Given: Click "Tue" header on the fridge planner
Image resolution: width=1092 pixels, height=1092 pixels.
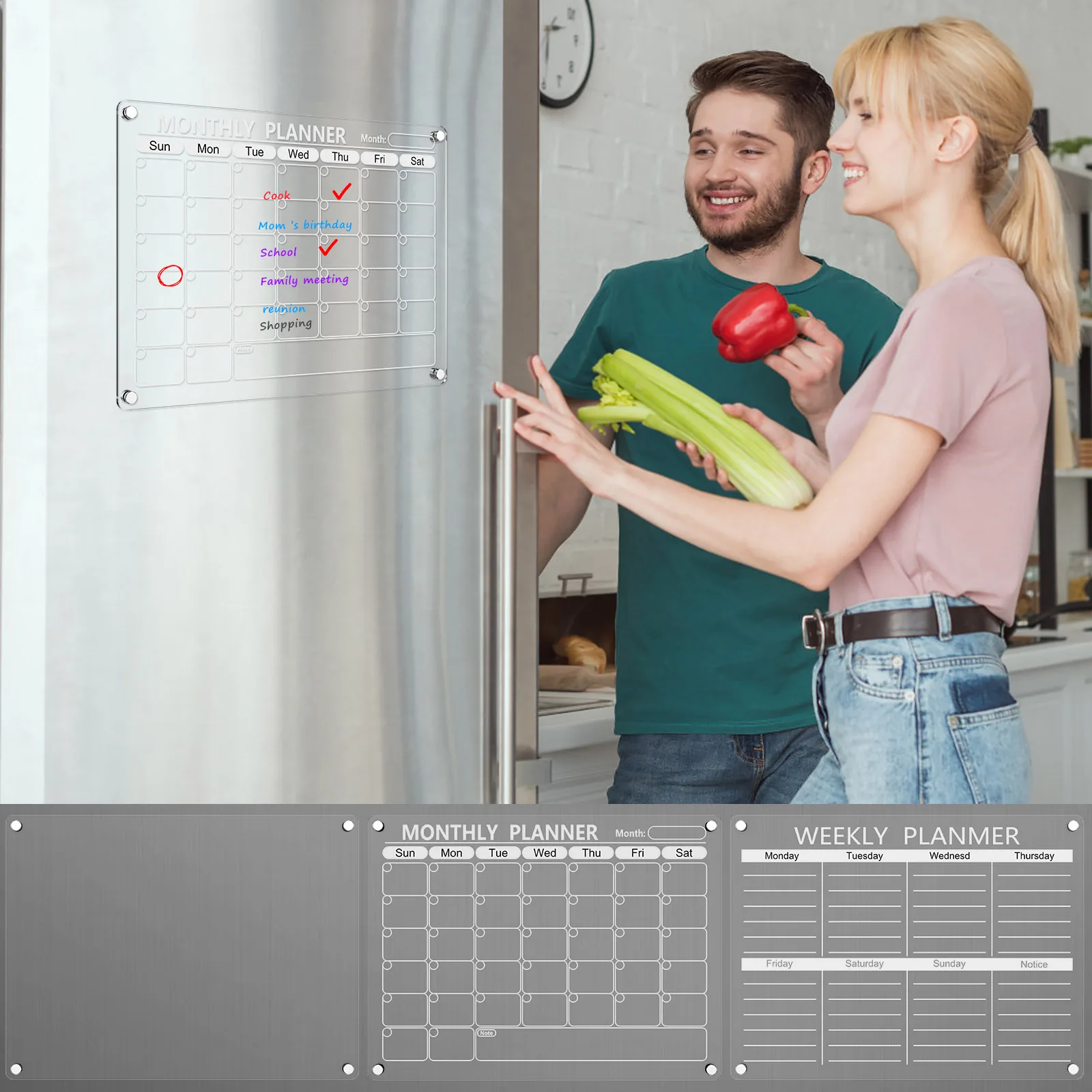Looking at the screenshot, I should 255,152.
